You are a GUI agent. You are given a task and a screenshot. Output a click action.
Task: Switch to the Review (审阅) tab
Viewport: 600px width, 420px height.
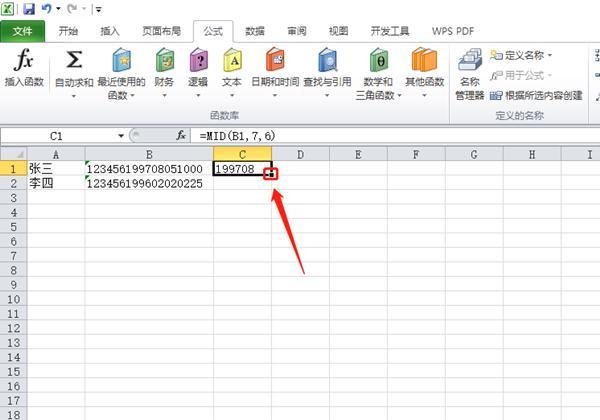(x=297, y=31)
